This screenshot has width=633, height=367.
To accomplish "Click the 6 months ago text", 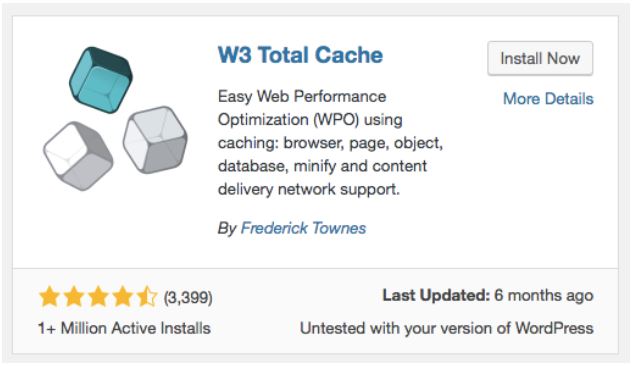I will tap(544, 296).
